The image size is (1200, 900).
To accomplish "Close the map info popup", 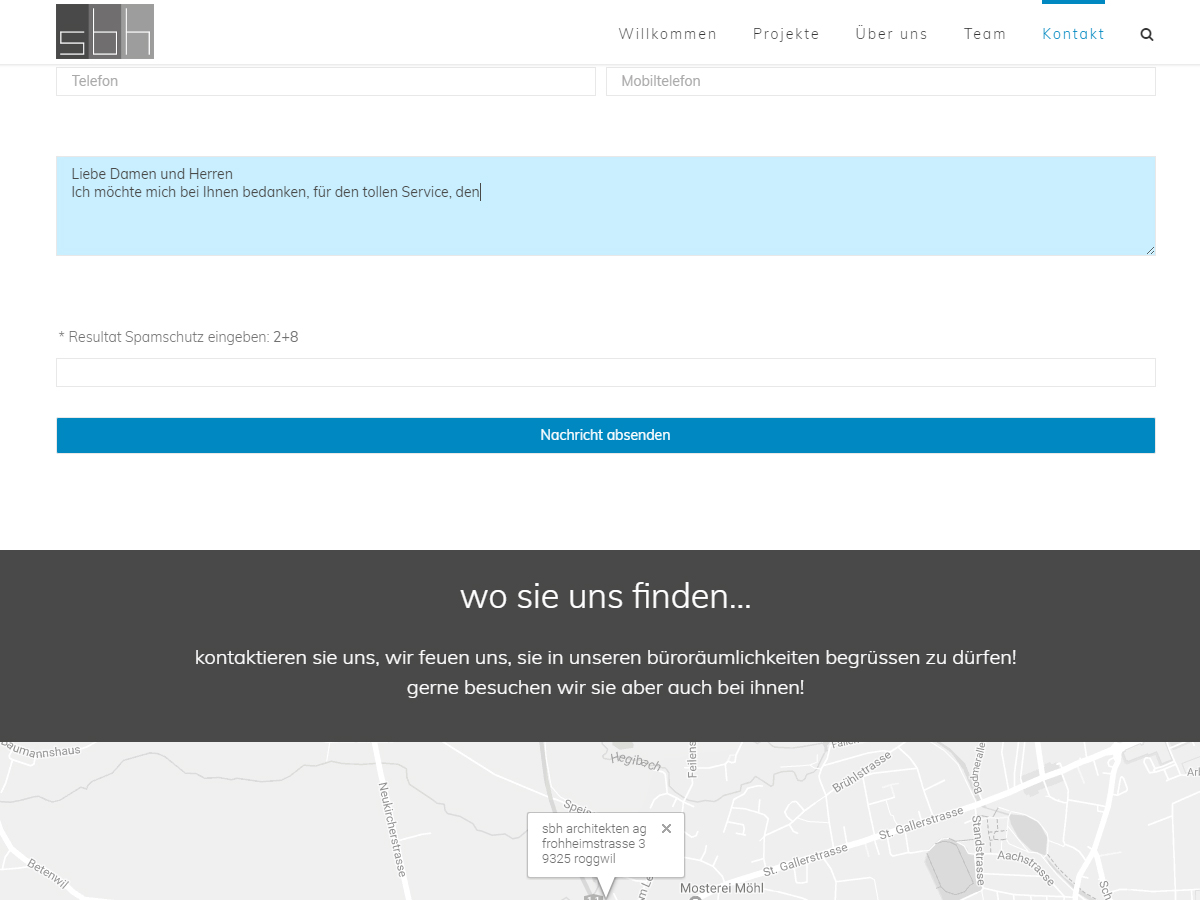I will [x=666, y=828].
